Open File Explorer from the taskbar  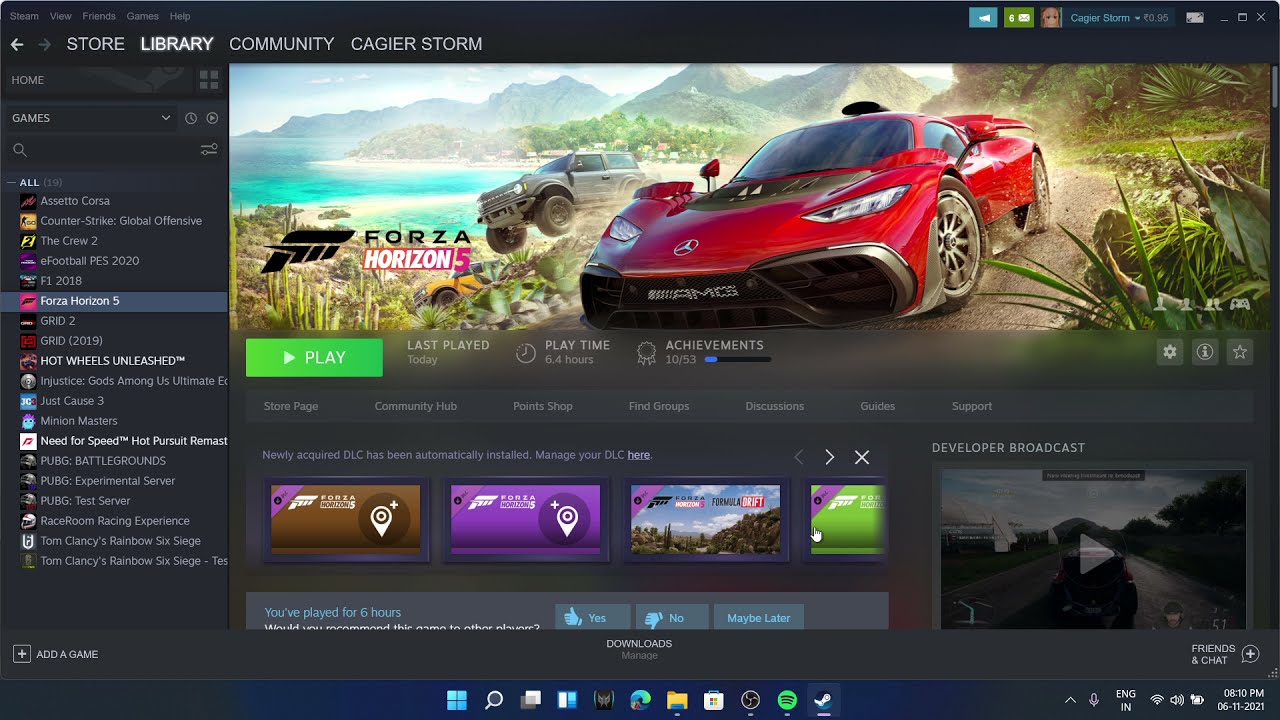pos(677,700)
